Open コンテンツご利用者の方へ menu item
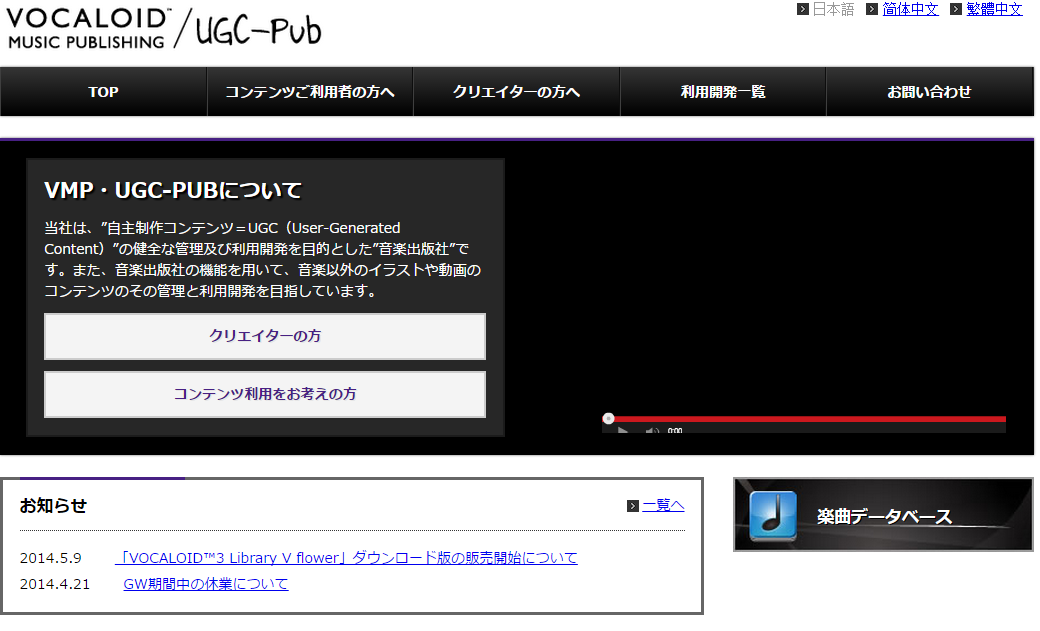The width and height of the screenshot is (1040, 631). coord(310,92)
